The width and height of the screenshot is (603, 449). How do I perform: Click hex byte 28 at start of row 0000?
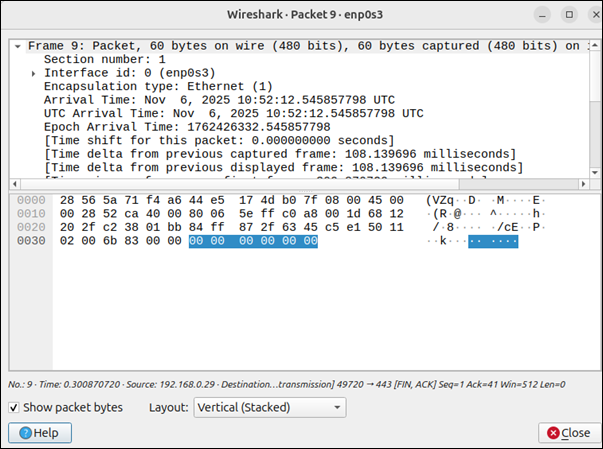[x=67, y=200]
